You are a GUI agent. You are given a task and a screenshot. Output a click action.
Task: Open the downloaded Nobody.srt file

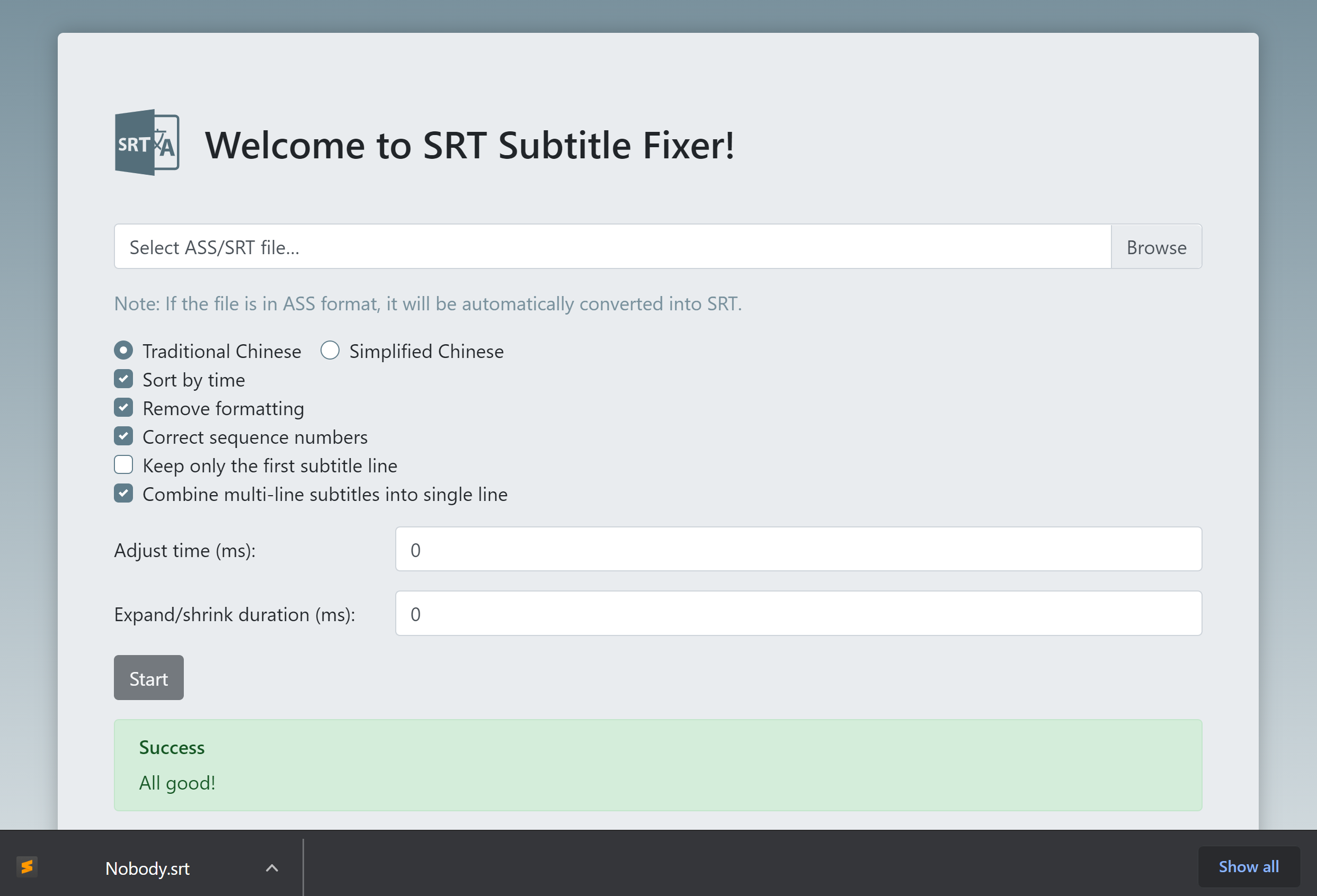[147, 868]
